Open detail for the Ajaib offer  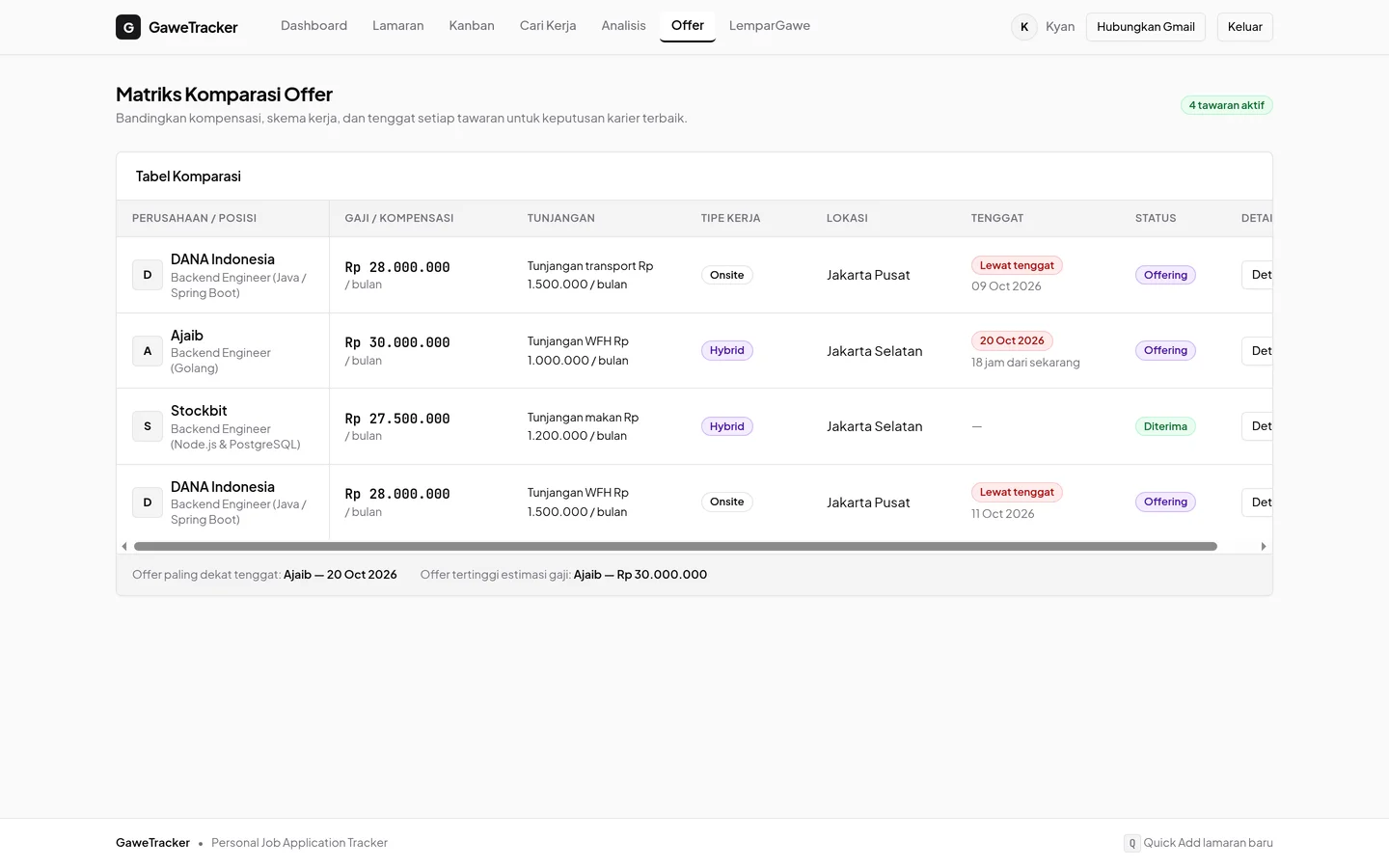[x=1257, y=351]
